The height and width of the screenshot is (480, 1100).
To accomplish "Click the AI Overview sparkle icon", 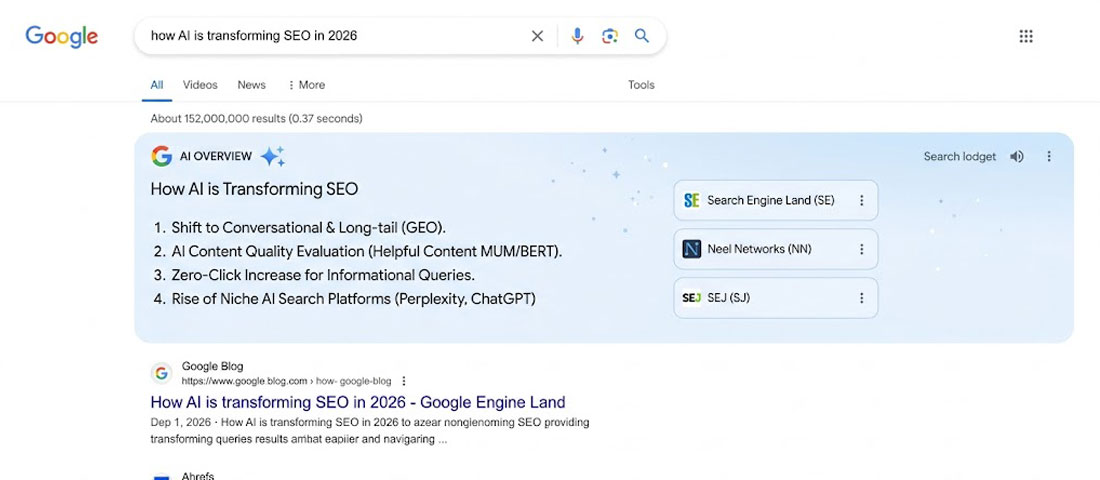I will [x=273, y=156].
